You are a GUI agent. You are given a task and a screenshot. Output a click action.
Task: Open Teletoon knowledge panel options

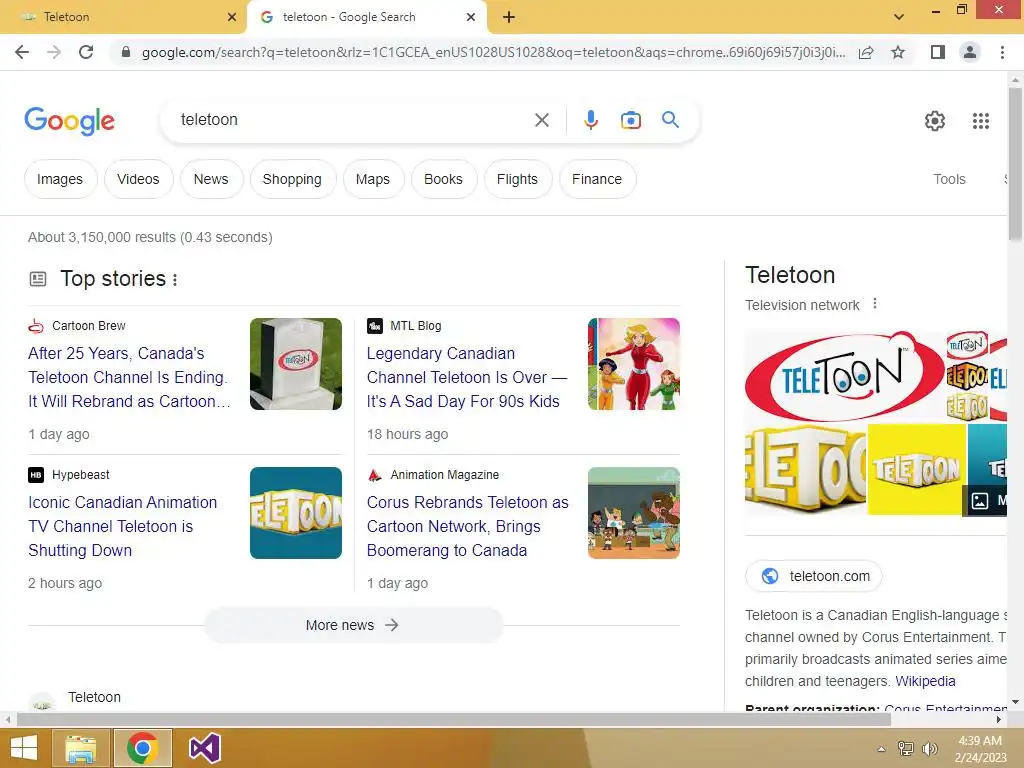874,304
